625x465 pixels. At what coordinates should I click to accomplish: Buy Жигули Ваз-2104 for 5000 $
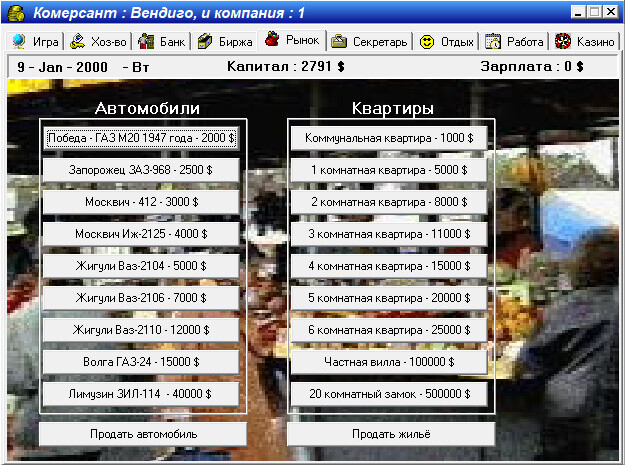pyautogui.click(x=141, y=266)
